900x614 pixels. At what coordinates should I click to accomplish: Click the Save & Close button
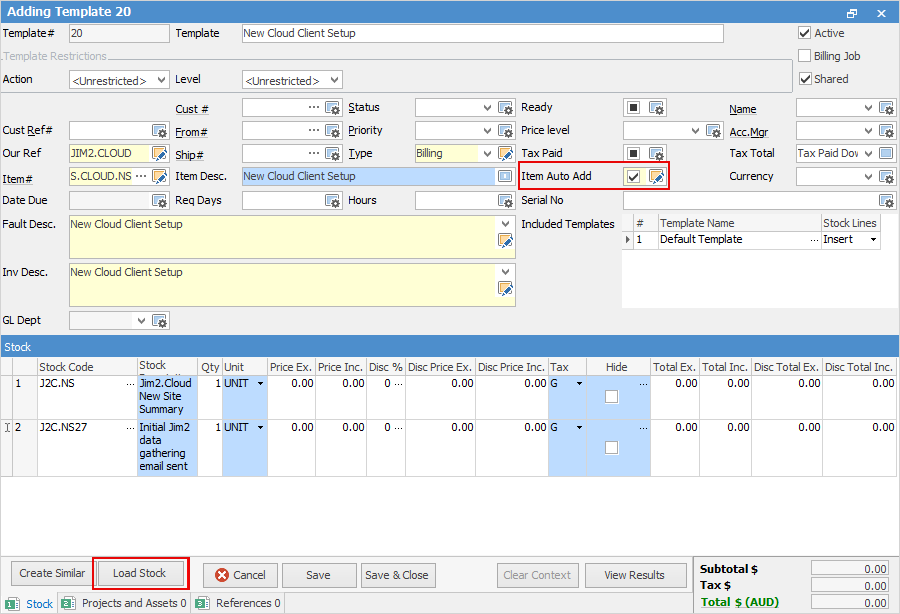point(397,575)
